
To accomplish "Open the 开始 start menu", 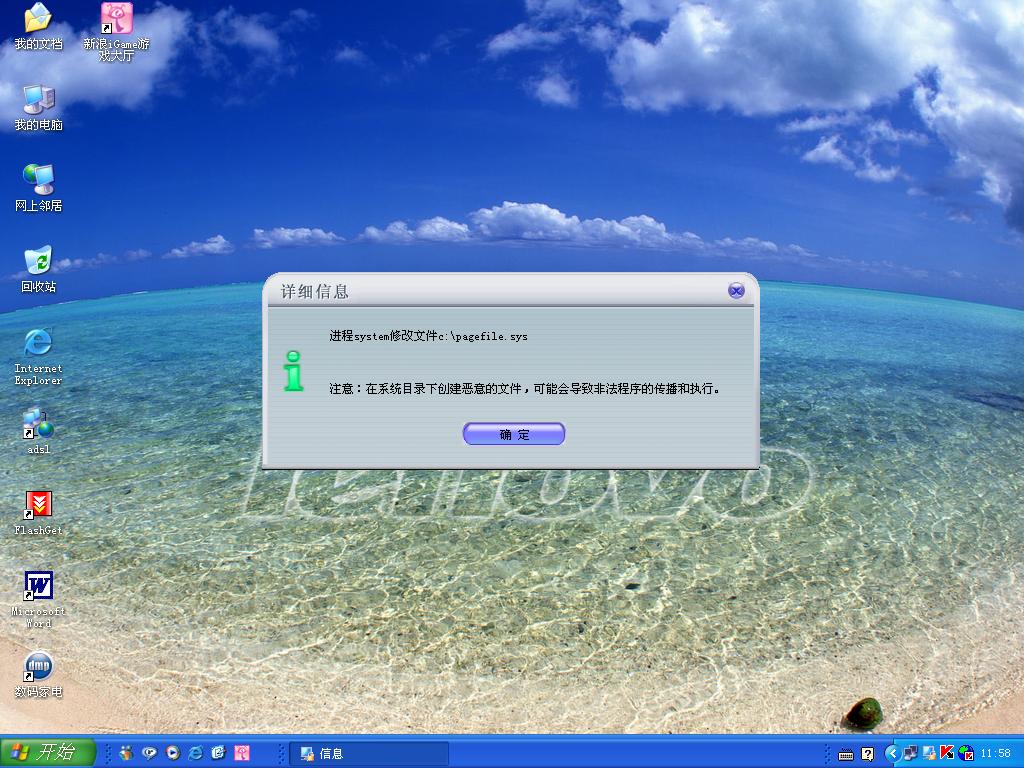I will (48, 752).
